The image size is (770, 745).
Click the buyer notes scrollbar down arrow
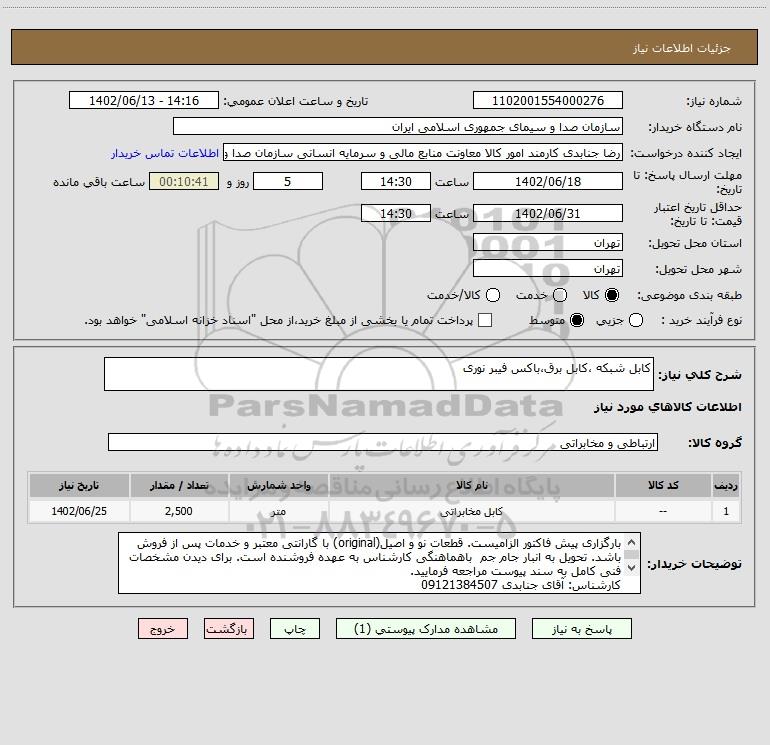pos(632,568)
